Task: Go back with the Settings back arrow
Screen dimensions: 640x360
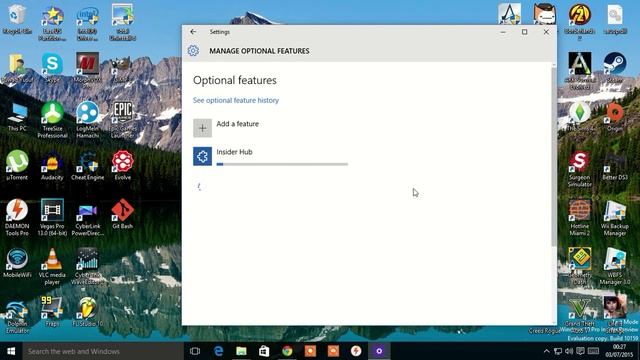Action: tap(193, 32)
